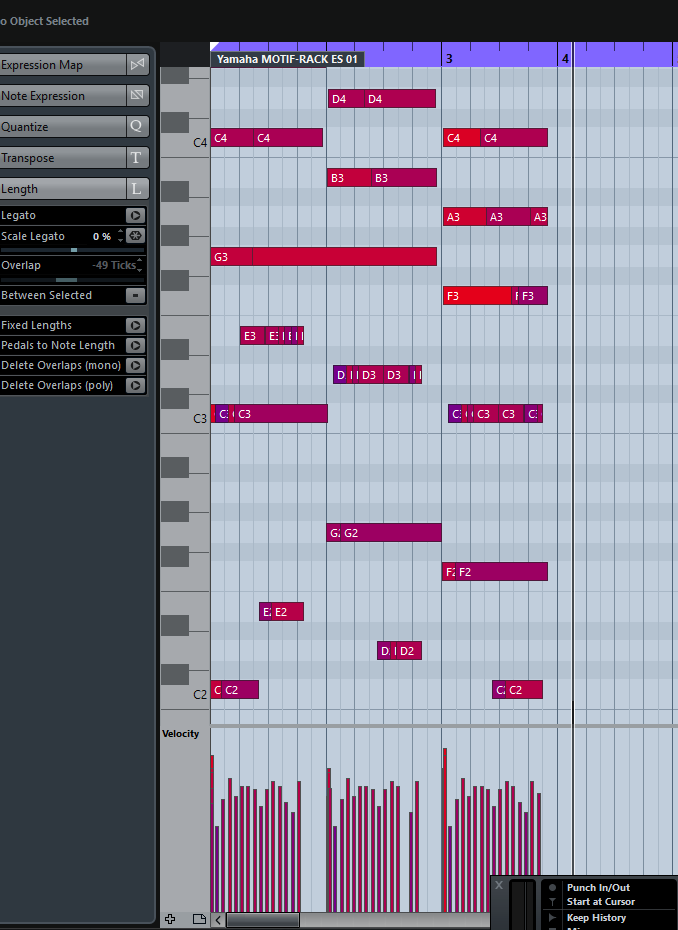Screen dimensions: 678x930
Task: Select the Yamaha MOTIF-RACK ES 01 part label
Action: [287, 59]
